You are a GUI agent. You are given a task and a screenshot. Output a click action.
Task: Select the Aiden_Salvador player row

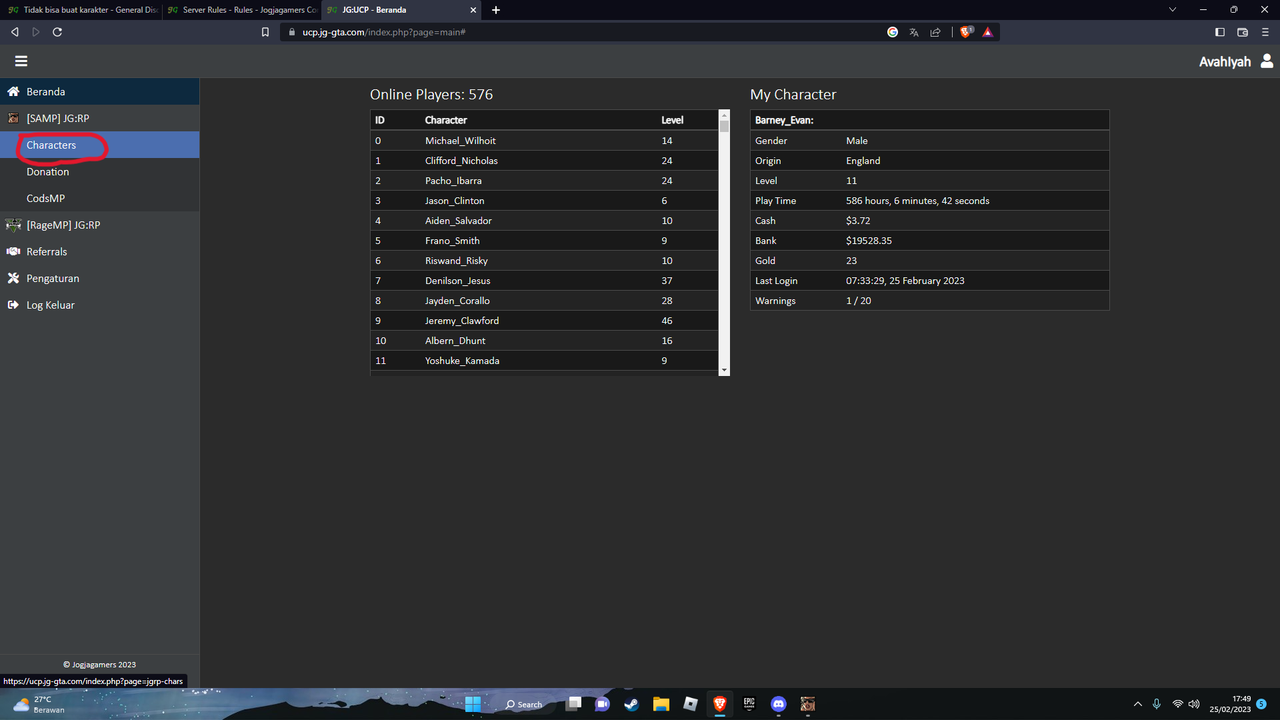coord(544,221)
